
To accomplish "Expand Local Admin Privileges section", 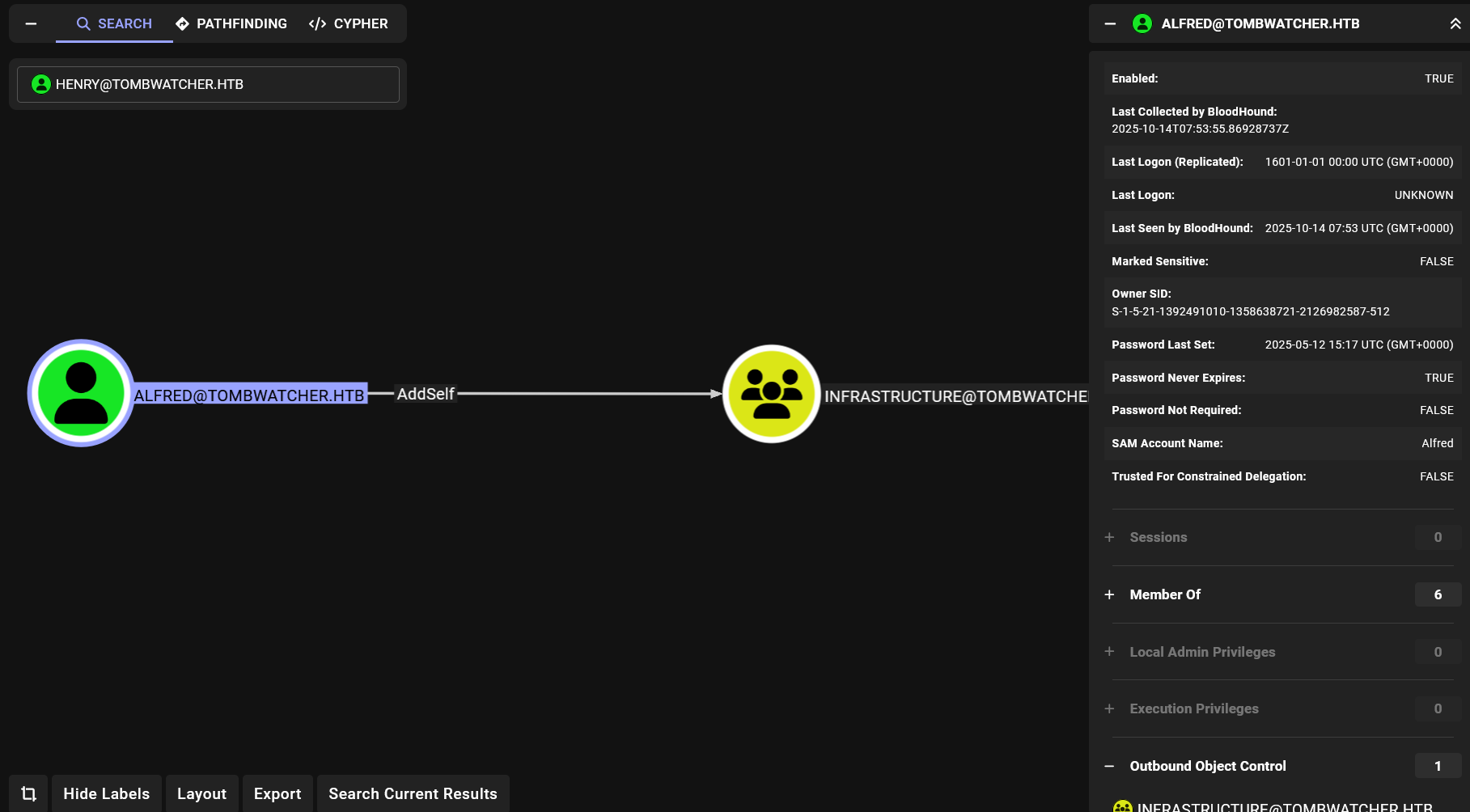I will [x=1109, y=652].
